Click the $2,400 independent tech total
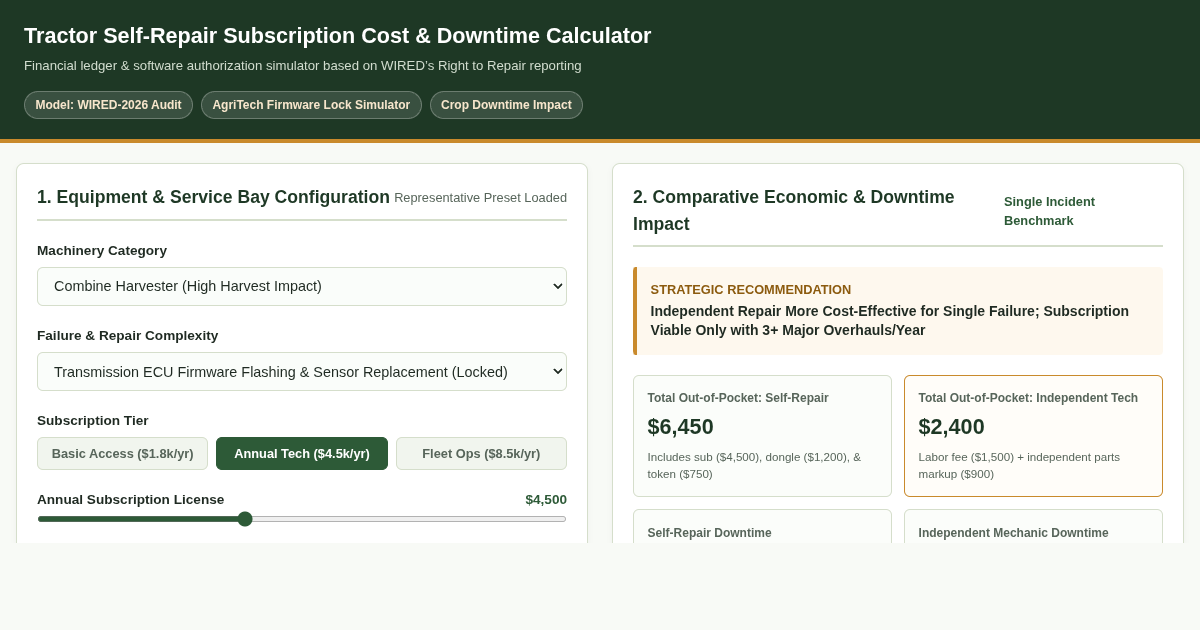 [x=951, y=427]
